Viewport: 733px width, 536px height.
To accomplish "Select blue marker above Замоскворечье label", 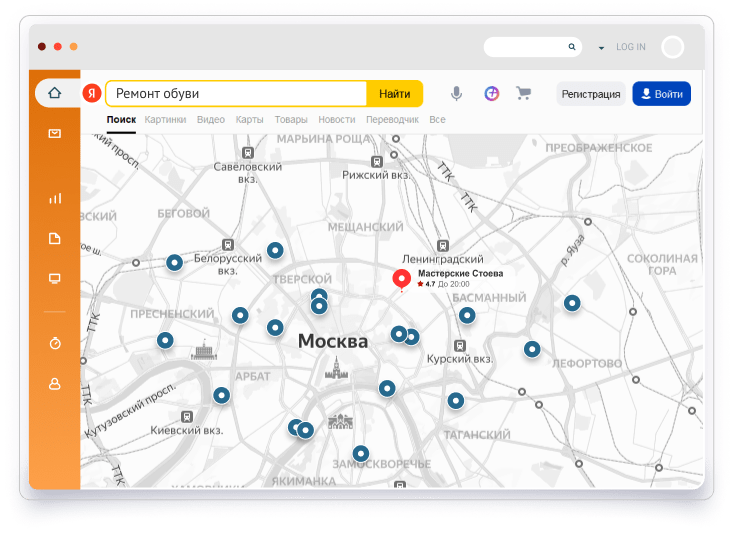I will pyautogui.click(x=360, y=453).
